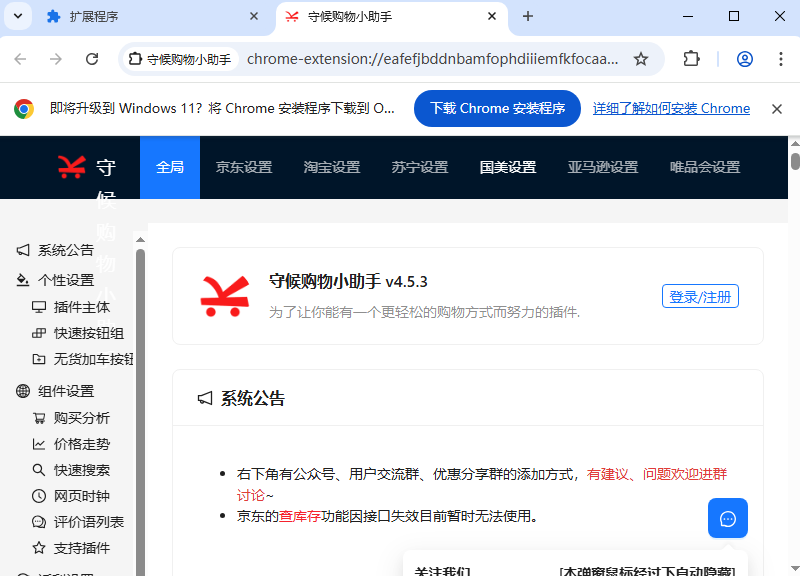Click 守候购物小助手 v4.5.3 title
The height and width of the screenshot is (576, 800).
(x=348, y=281)
